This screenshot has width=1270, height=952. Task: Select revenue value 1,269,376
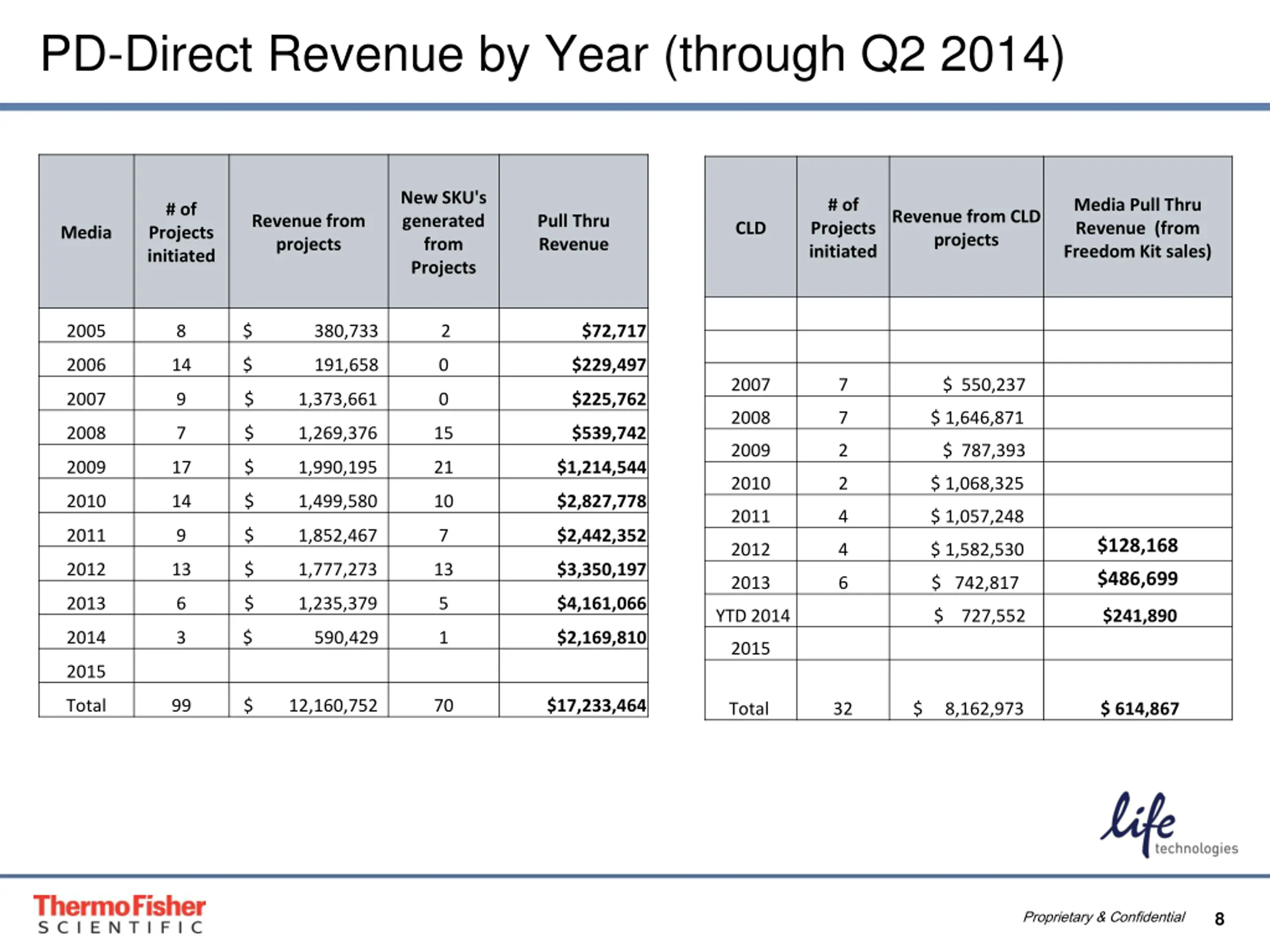(338, 433)
